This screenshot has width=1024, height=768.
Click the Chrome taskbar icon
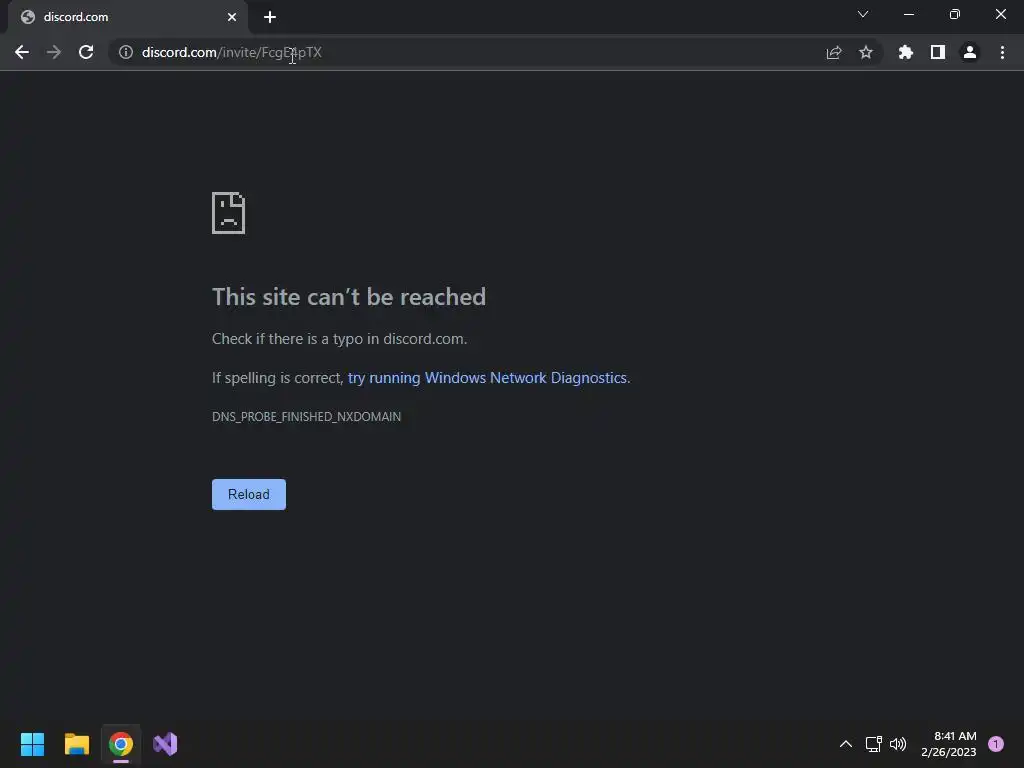point(121,744)
